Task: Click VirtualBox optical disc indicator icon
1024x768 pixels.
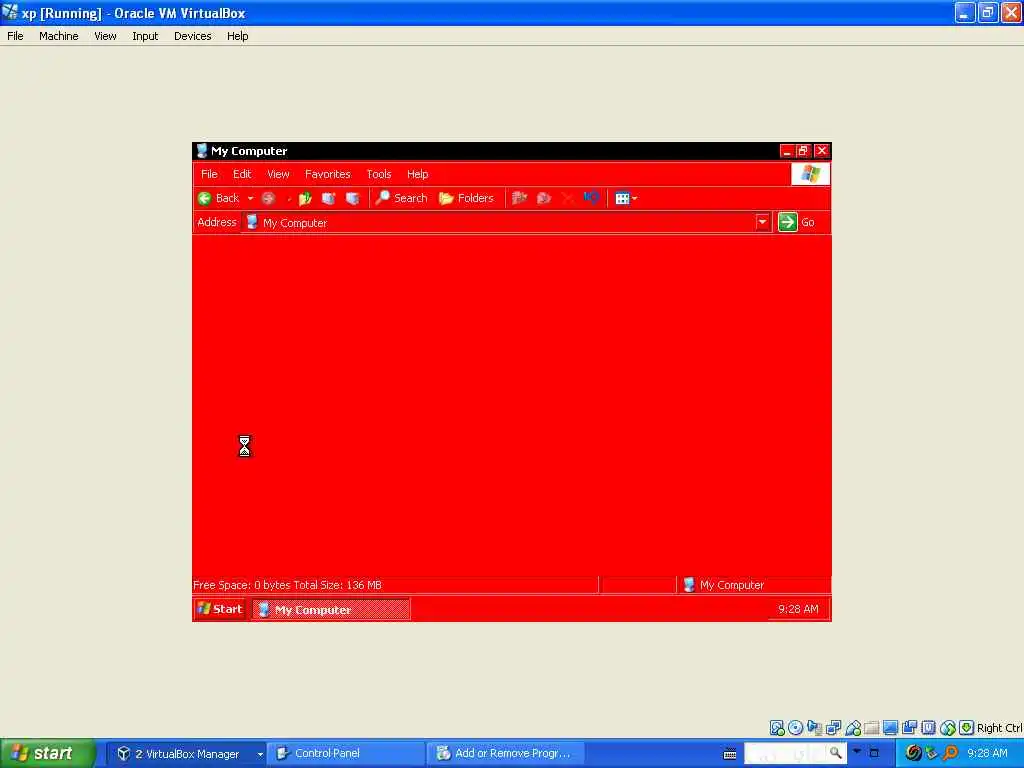Action: (795, 728)
